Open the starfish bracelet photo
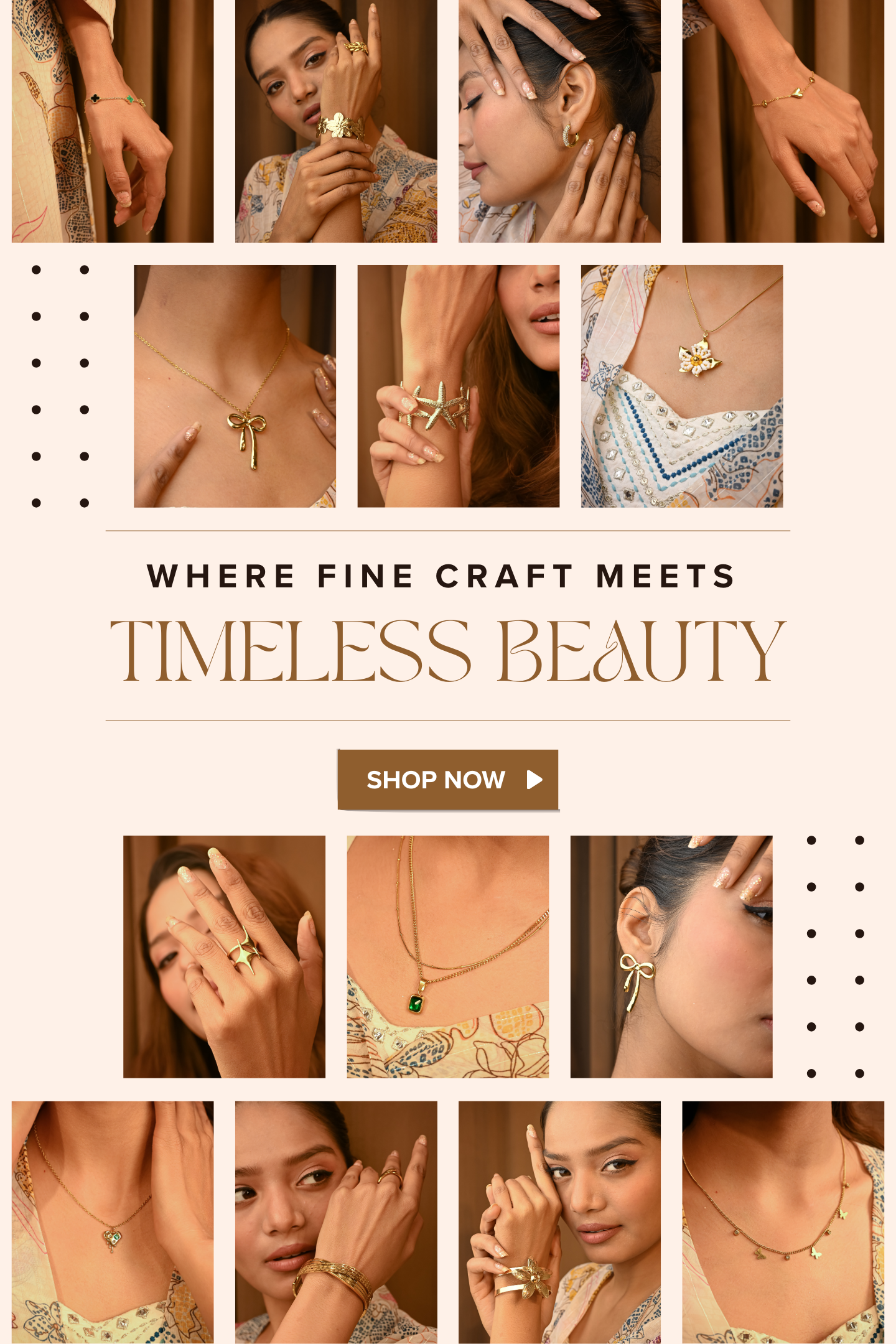The image size is (896, 1344). pyautogui.click(x=459, y=386)
